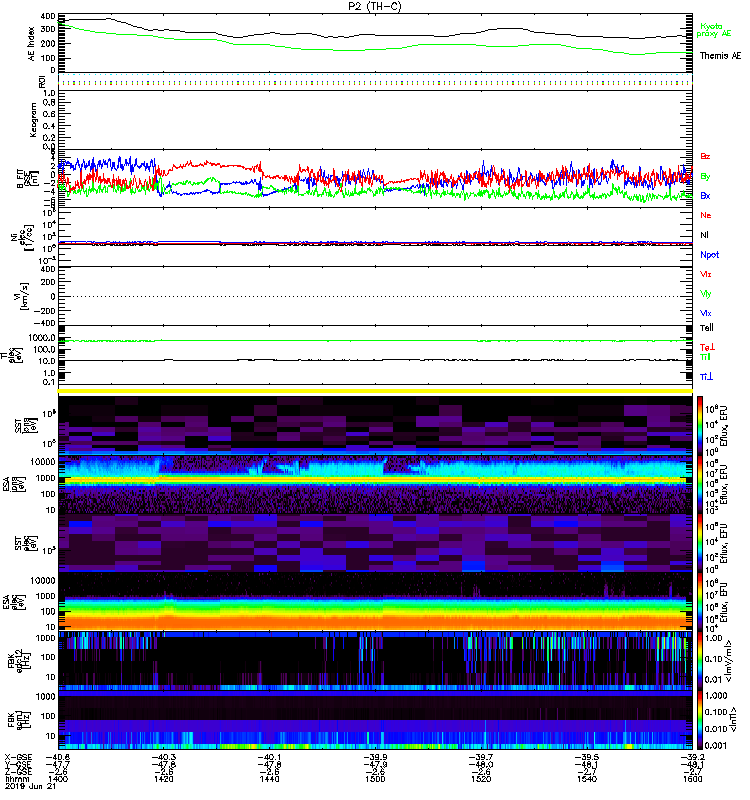Select the red "Ne" legend label
Image resolution: width=750 pixels, height=800 pixels.
point(706,215)
